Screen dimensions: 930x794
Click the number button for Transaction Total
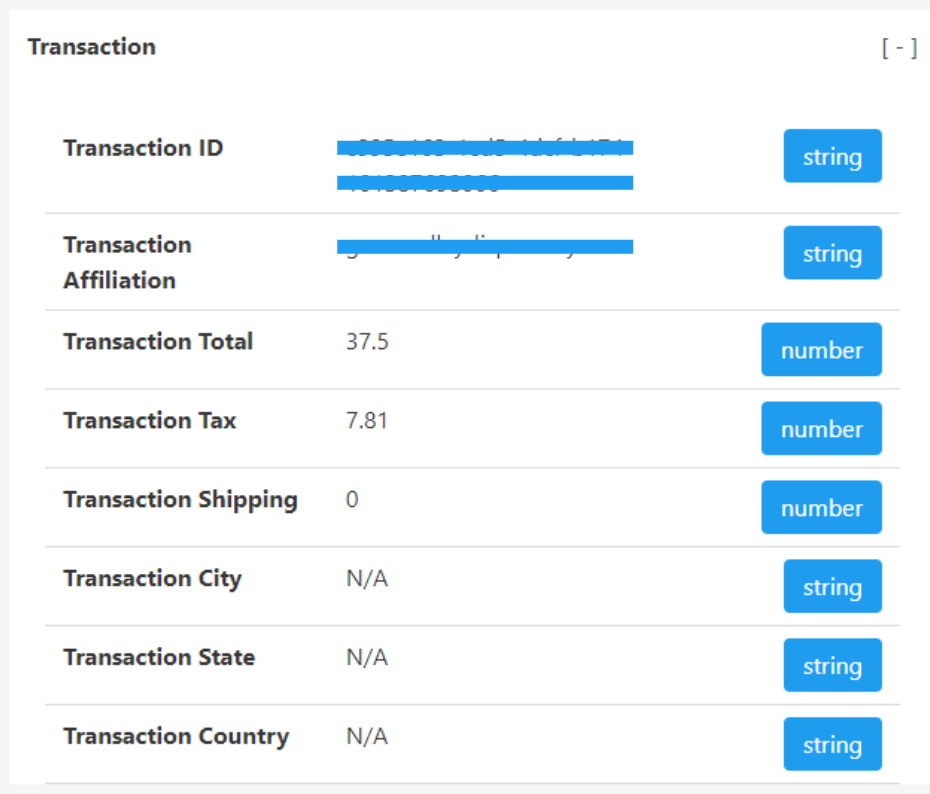coord(821,350)
